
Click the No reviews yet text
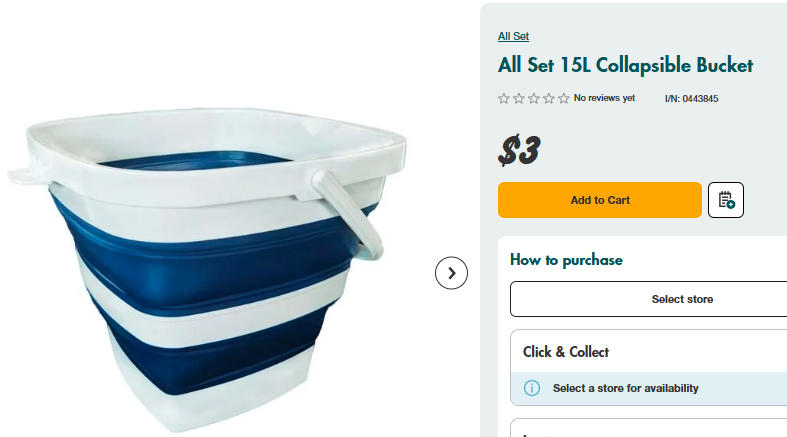[604, 99]
